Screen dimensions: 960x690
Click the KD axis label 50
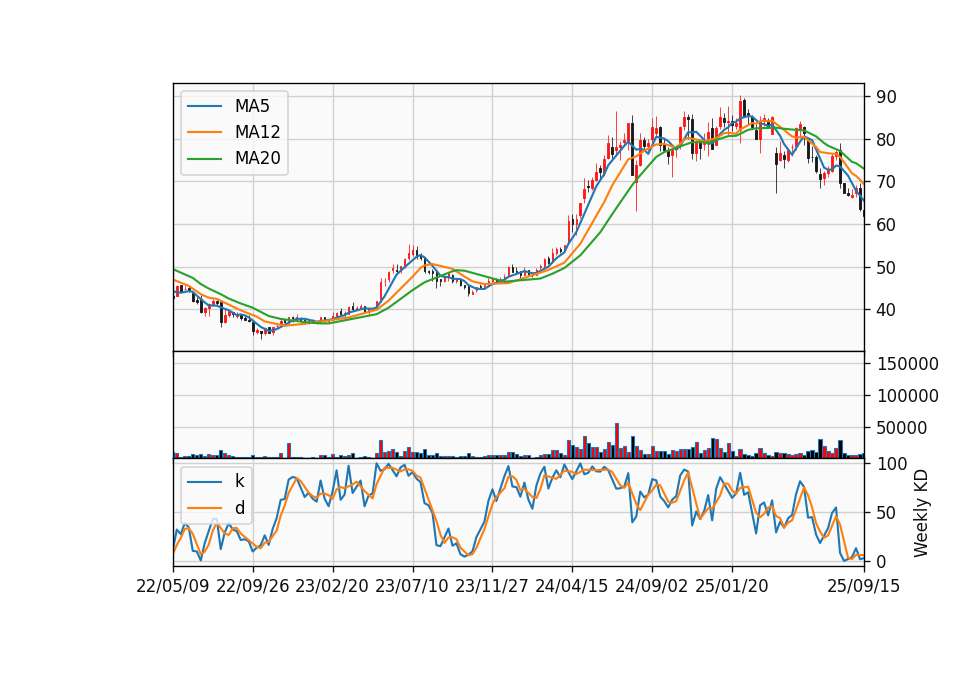[x=887, y=513]
